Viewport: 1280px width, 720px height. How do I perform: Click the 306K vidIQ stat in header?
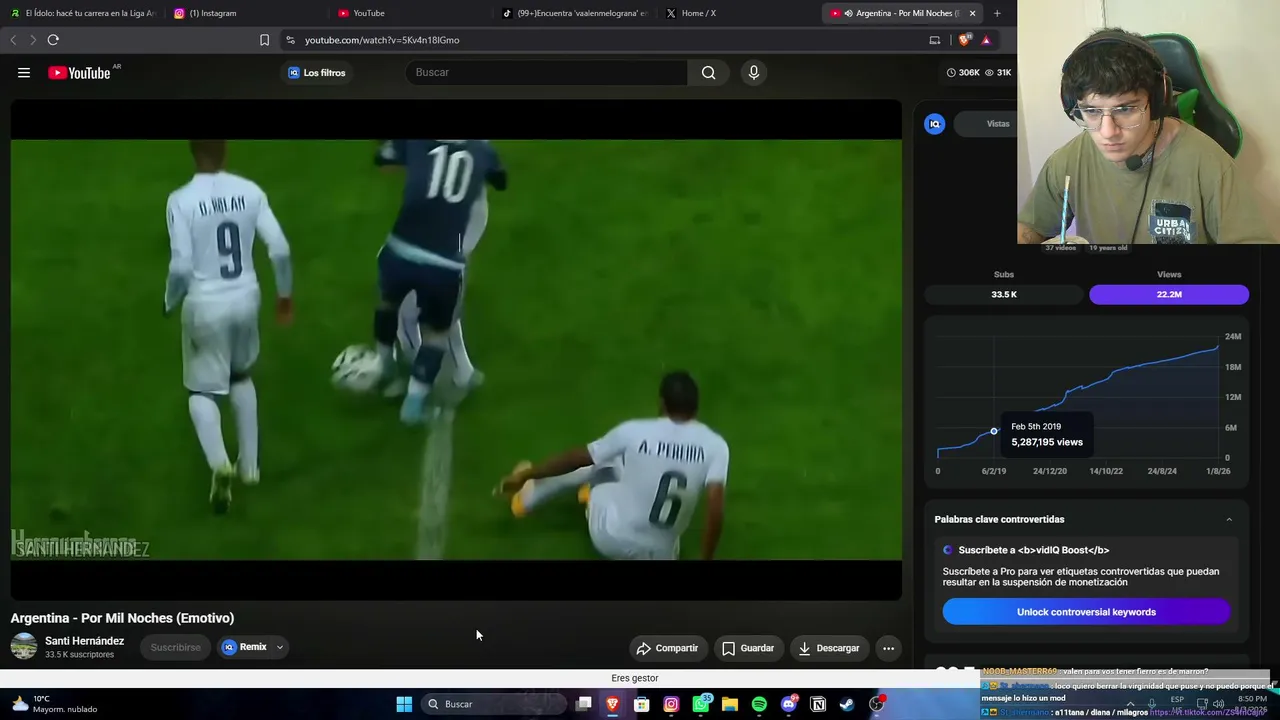point(963,72)
